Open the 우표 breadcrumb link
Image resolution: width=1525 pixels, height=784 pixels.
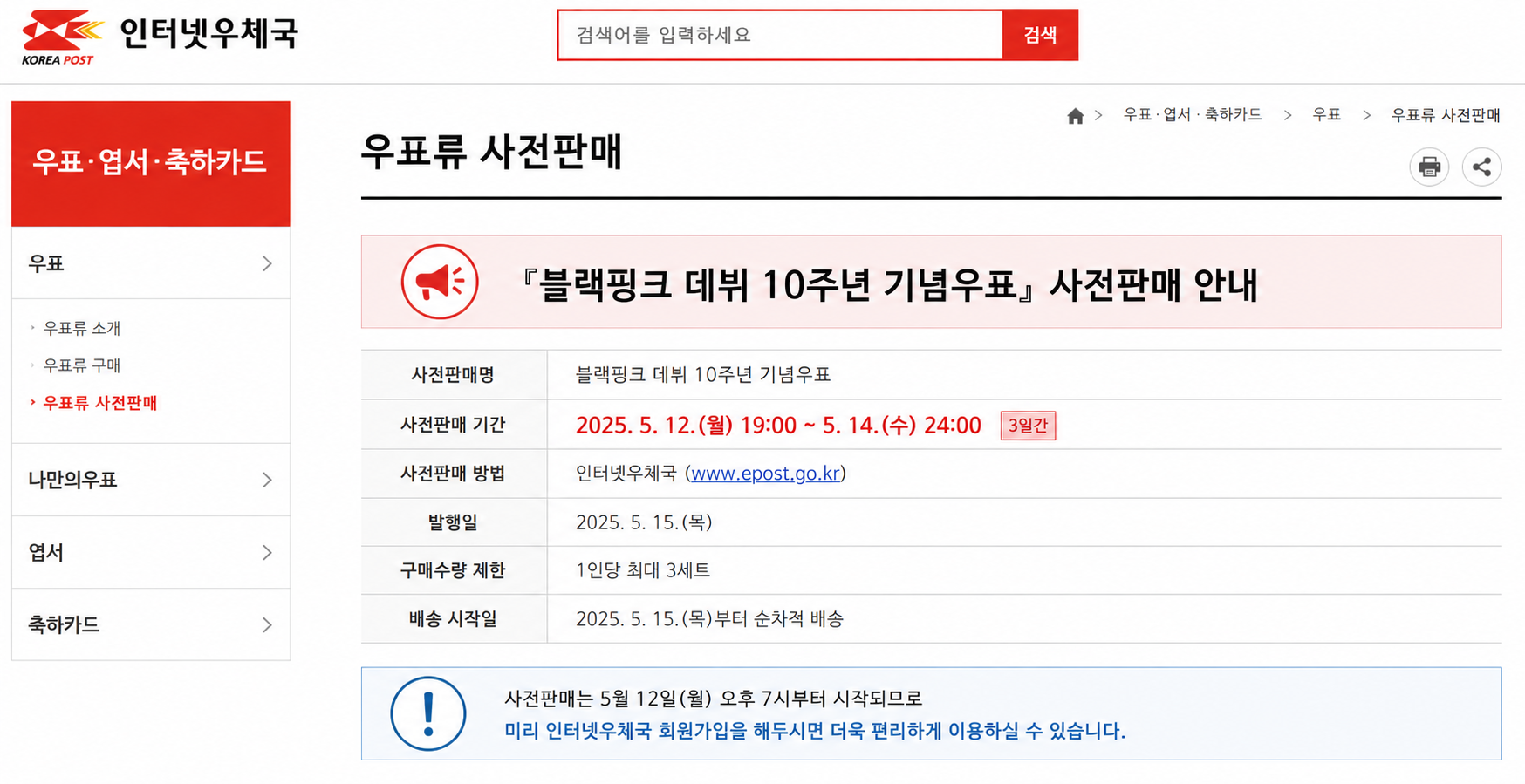(1326, 115)
